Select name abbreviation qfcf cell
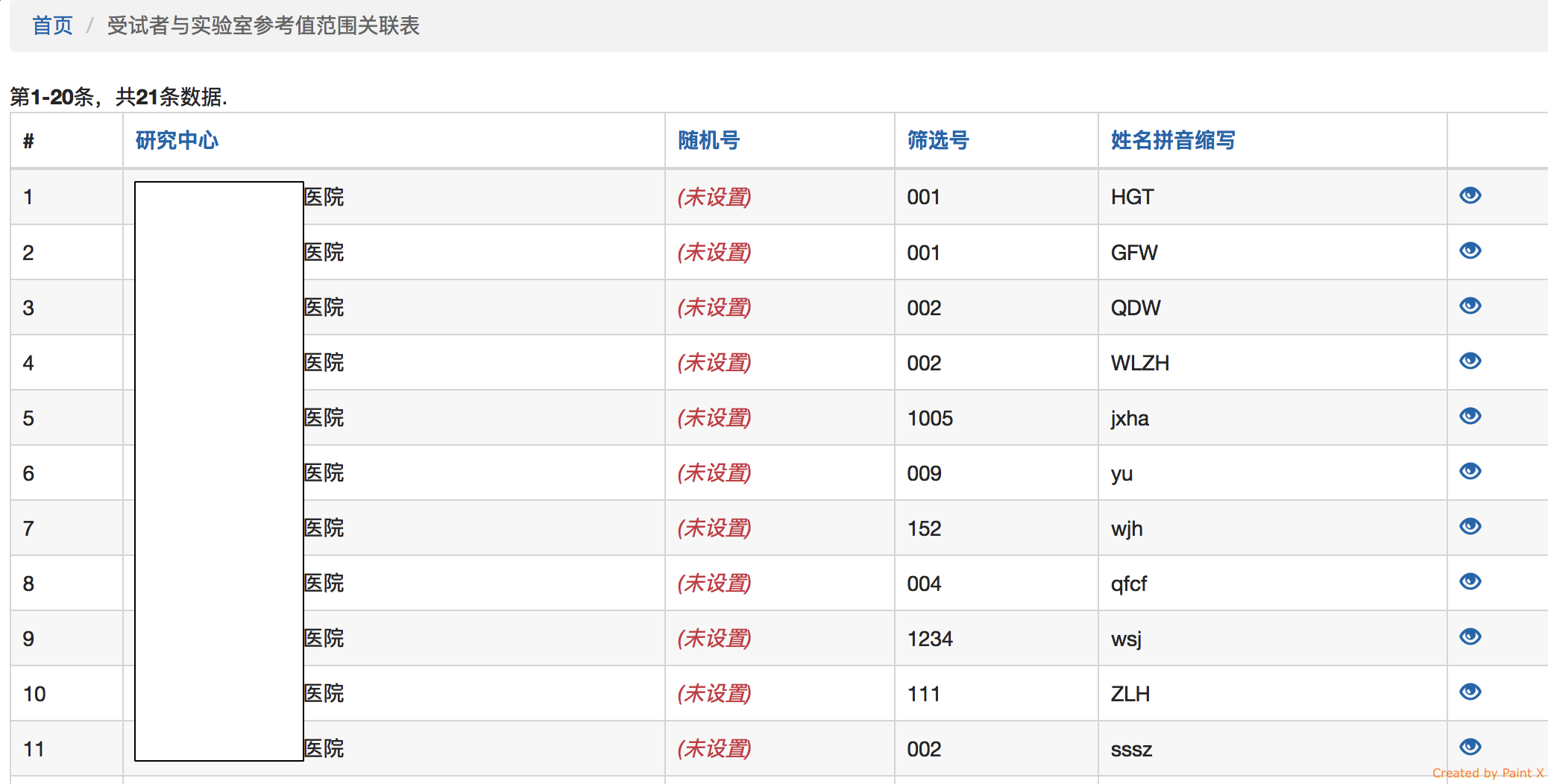 click(1272, 584)
